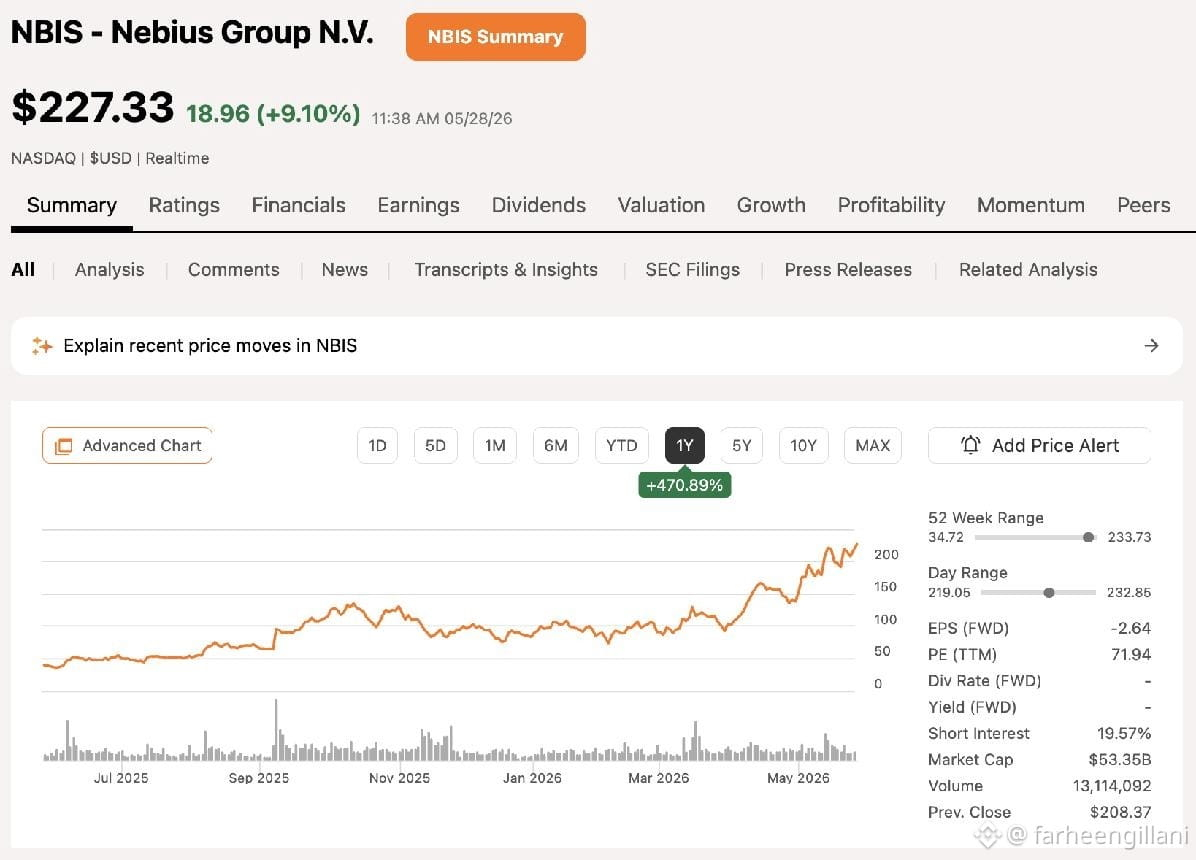Click the +470.89% return badge
1196x860 pixels.
pyautogui.click(x=685, y=485)
